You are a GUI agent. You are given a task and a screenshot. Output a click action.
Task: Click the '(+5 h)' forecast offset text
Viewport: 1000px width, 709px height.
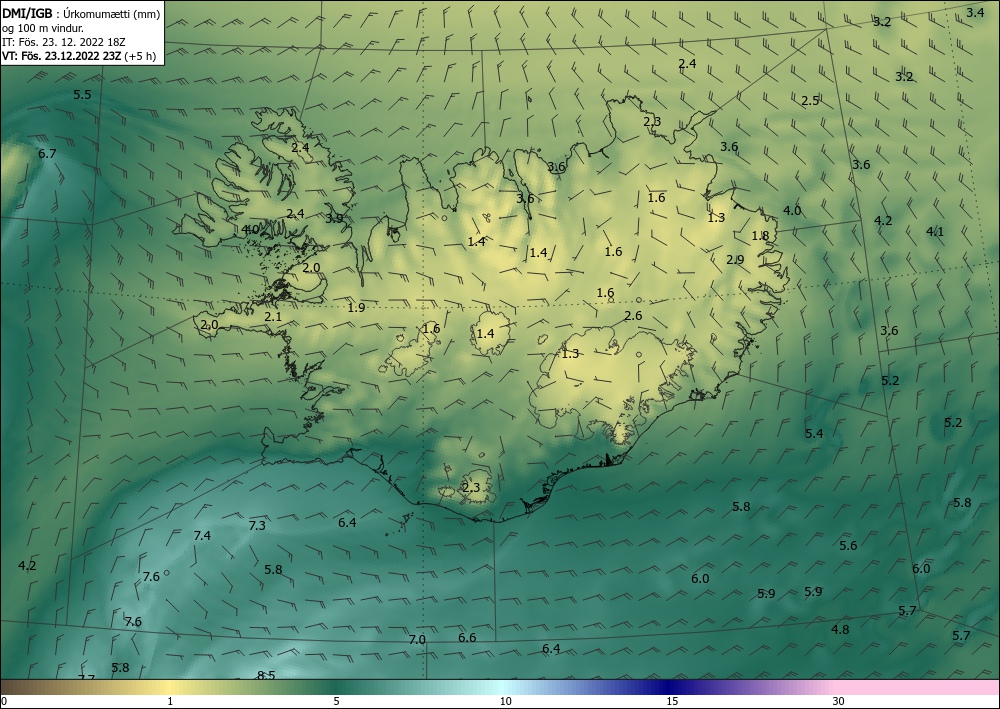point(142,56)
